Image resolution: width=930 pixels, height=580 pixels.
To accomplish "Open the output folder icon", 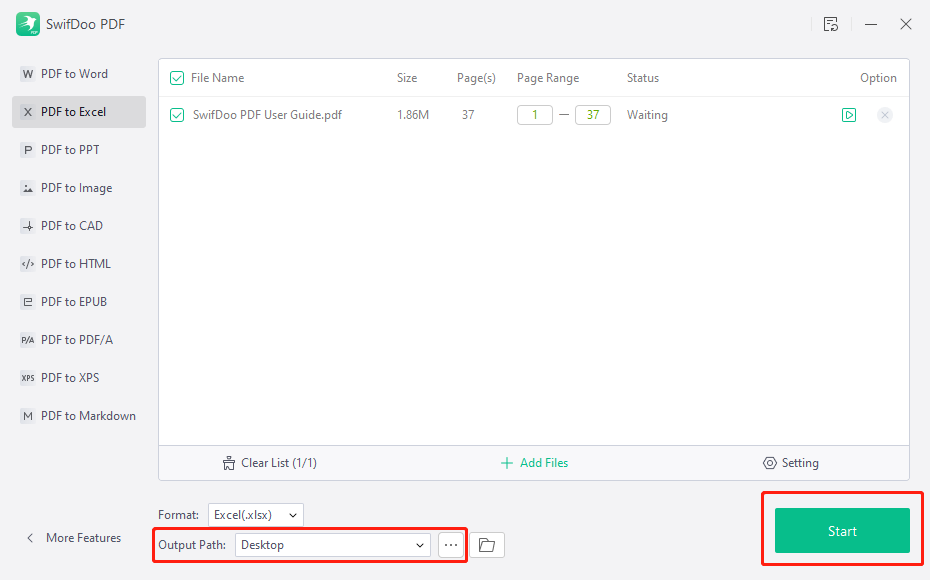I will pos(487,545).
